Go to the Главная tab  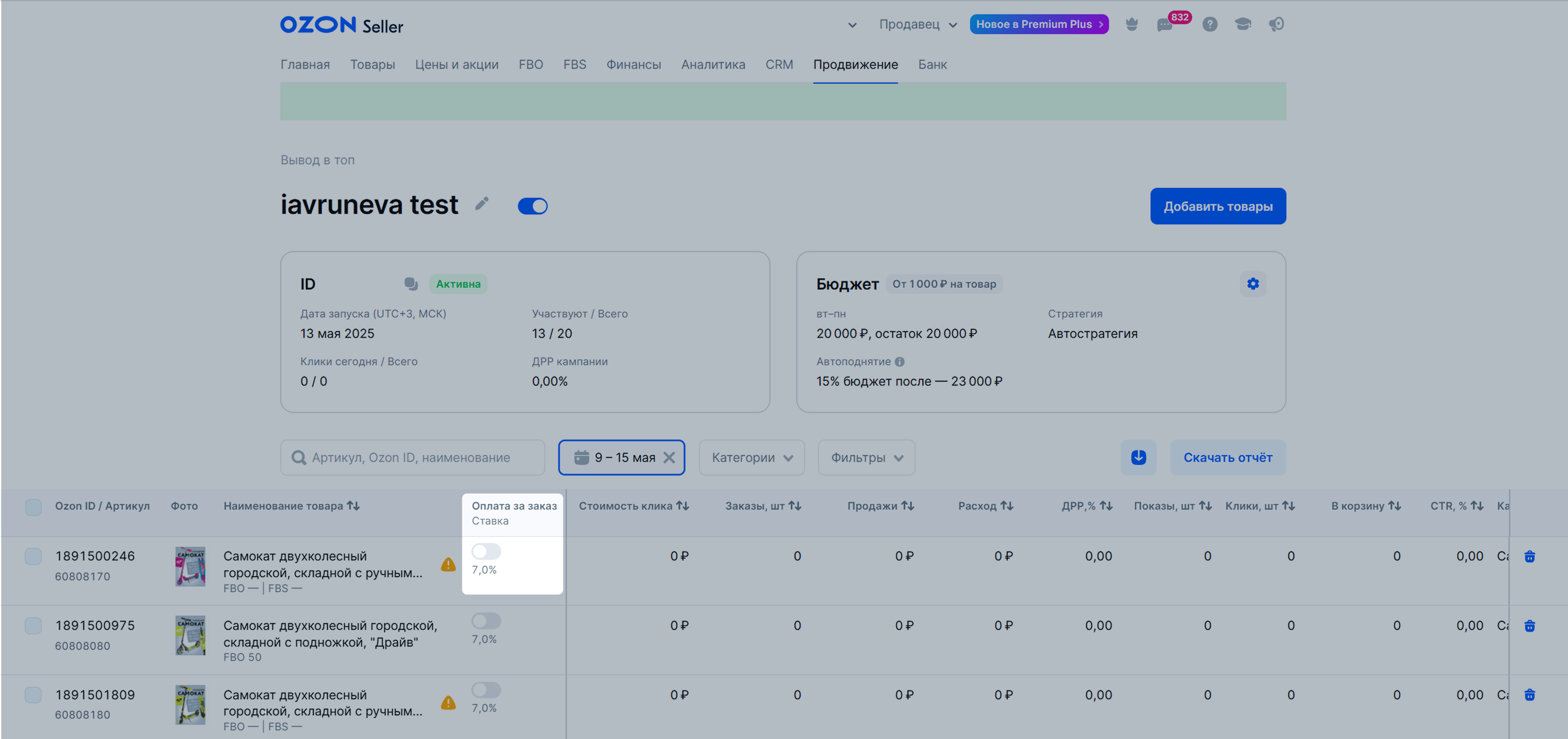click(x=305, y=64)
